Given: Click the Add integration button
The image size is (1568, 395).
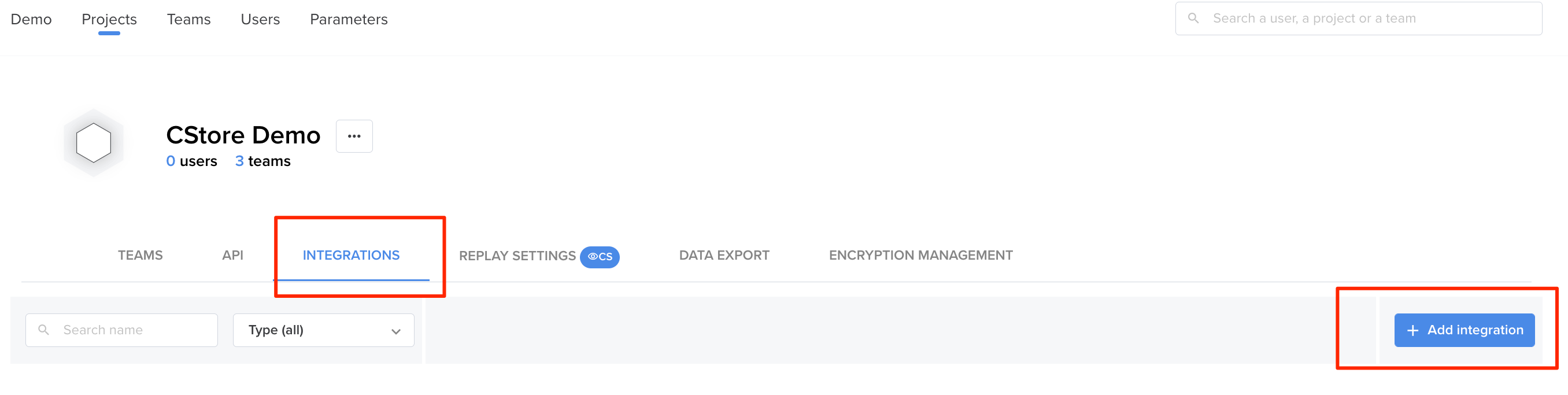Looking at the screenshot, I should click(1464, 330).
